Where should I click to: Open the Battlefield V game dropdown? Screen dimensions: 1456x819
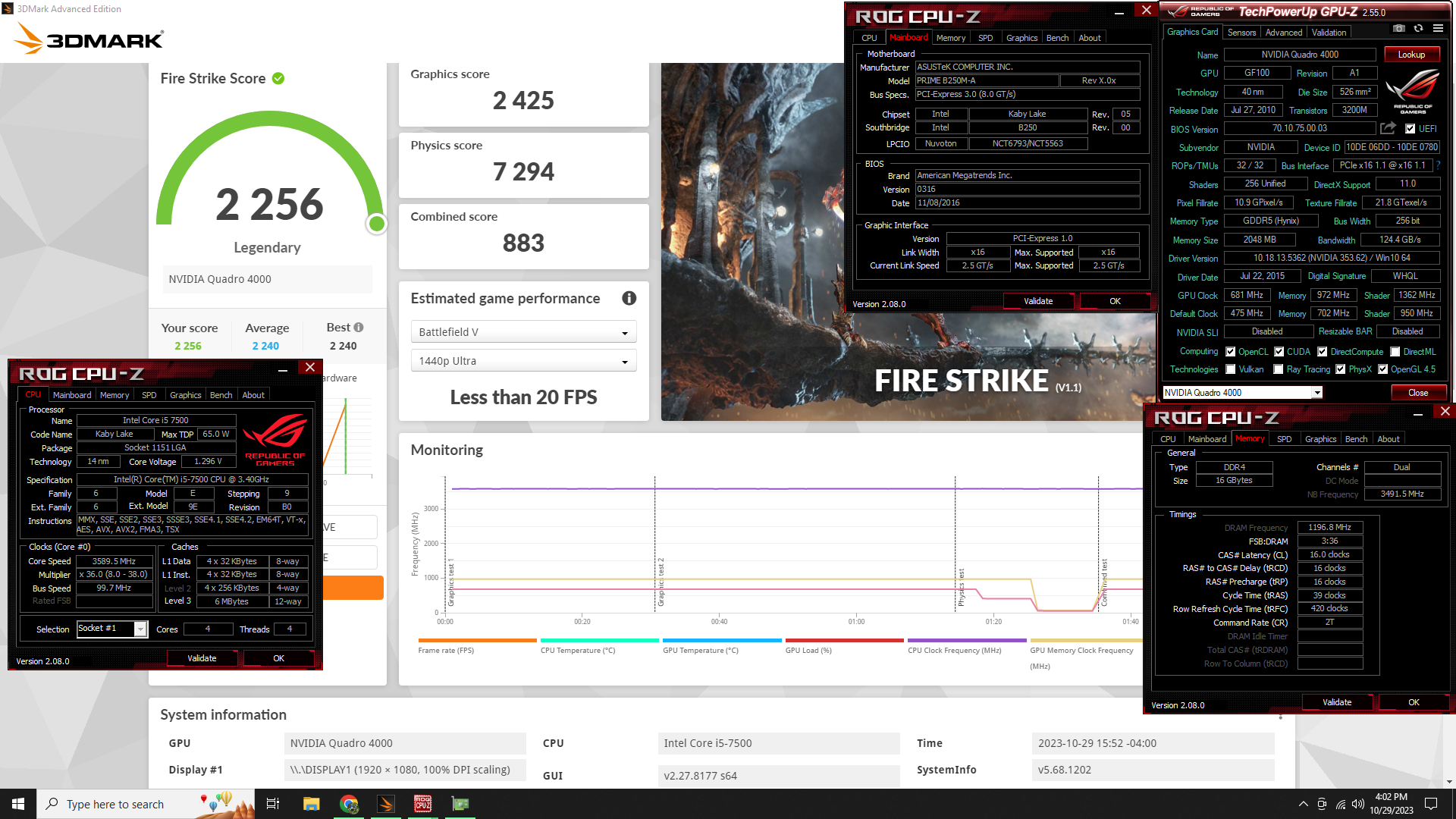pos(523,332)
